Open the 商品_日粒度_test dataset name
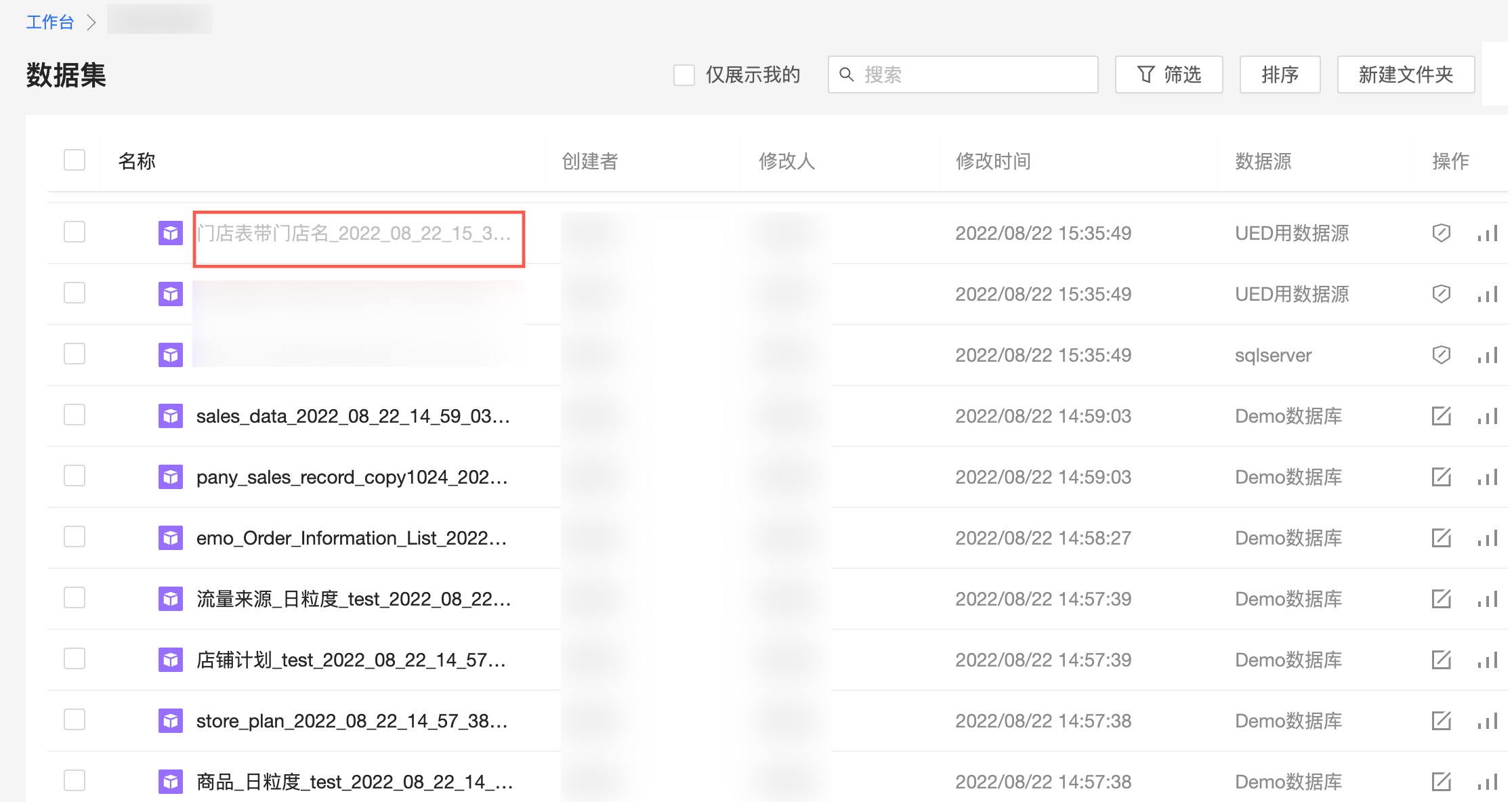Viewport: 1512px width, 802px height. (354, 782)
